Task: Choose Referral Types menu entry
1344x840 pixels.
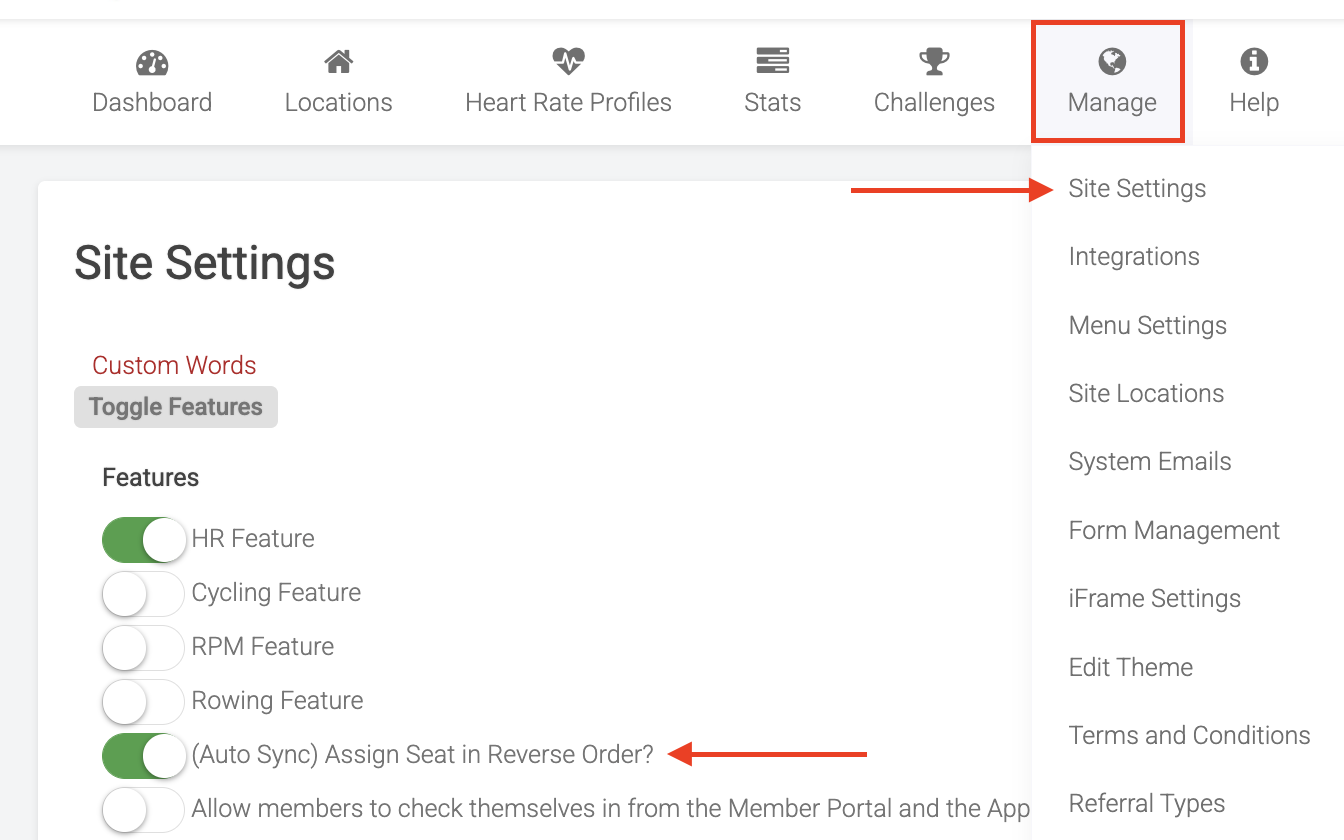Action: [1146, 803]
